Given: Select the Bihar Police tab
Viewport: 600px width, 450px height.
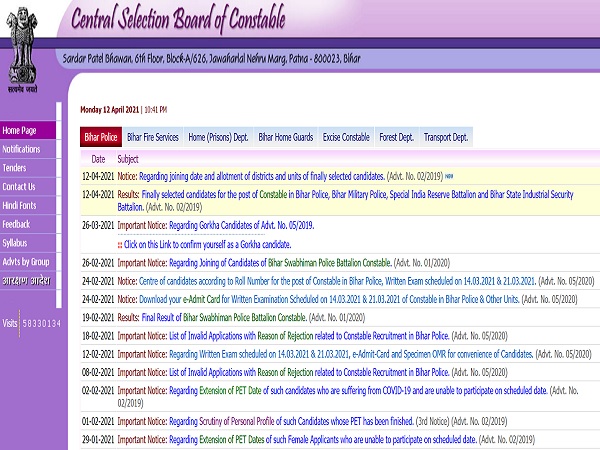Looking at the screenshot, I should [x=101, y=137].
